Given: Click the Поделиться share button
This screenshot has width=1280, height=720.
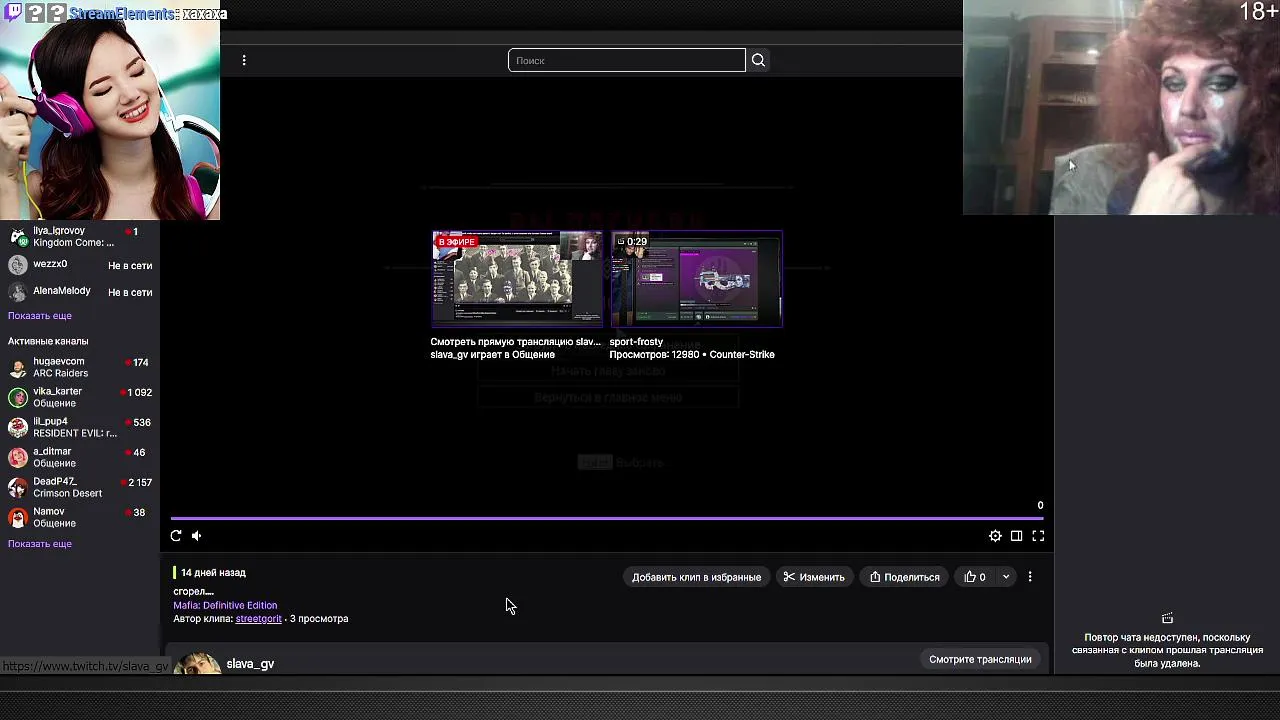Looking at the screenshot, I should (904, 577).
